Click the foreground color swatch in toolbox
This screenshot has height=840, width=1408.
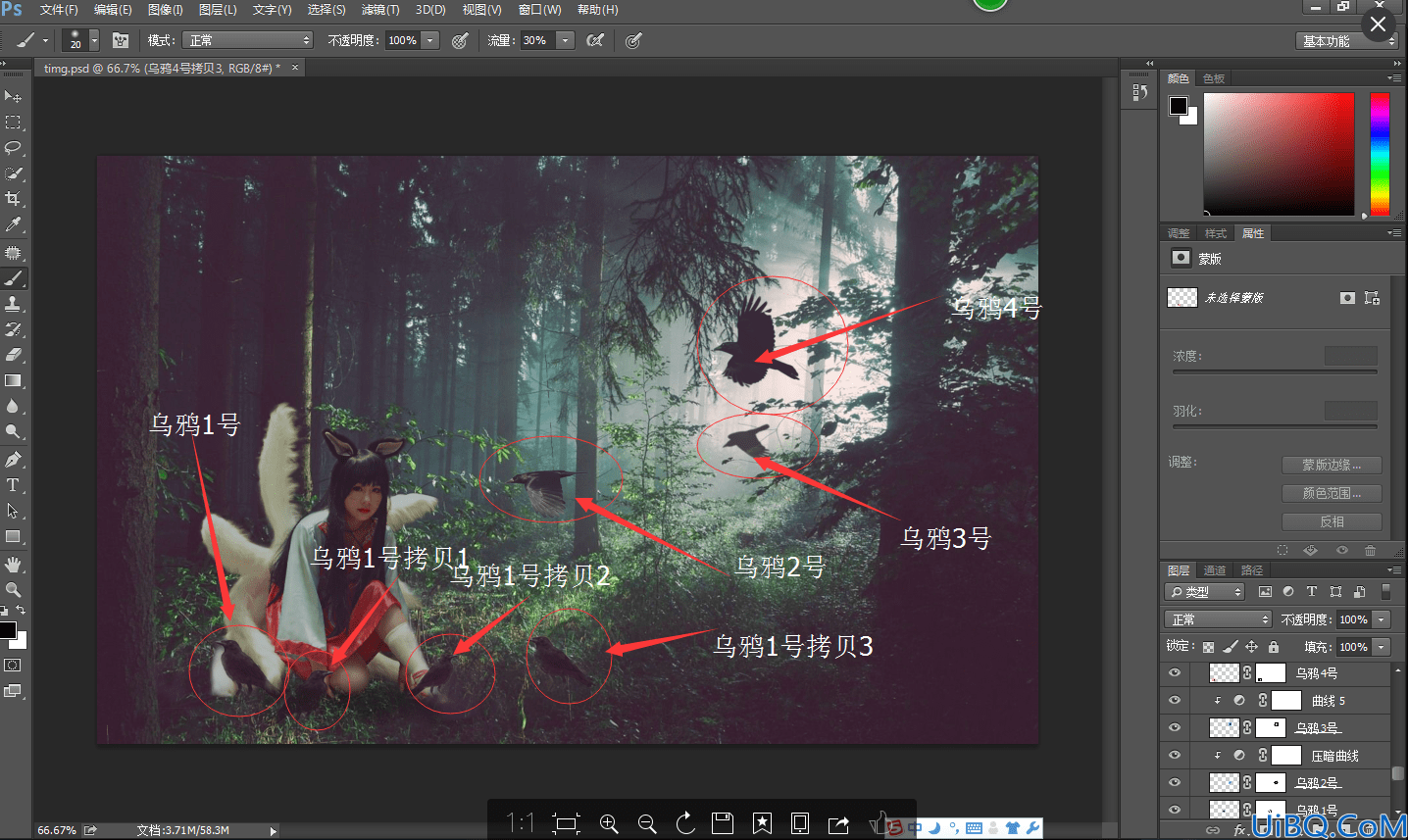pyautogui.click(x=8, y=630)
